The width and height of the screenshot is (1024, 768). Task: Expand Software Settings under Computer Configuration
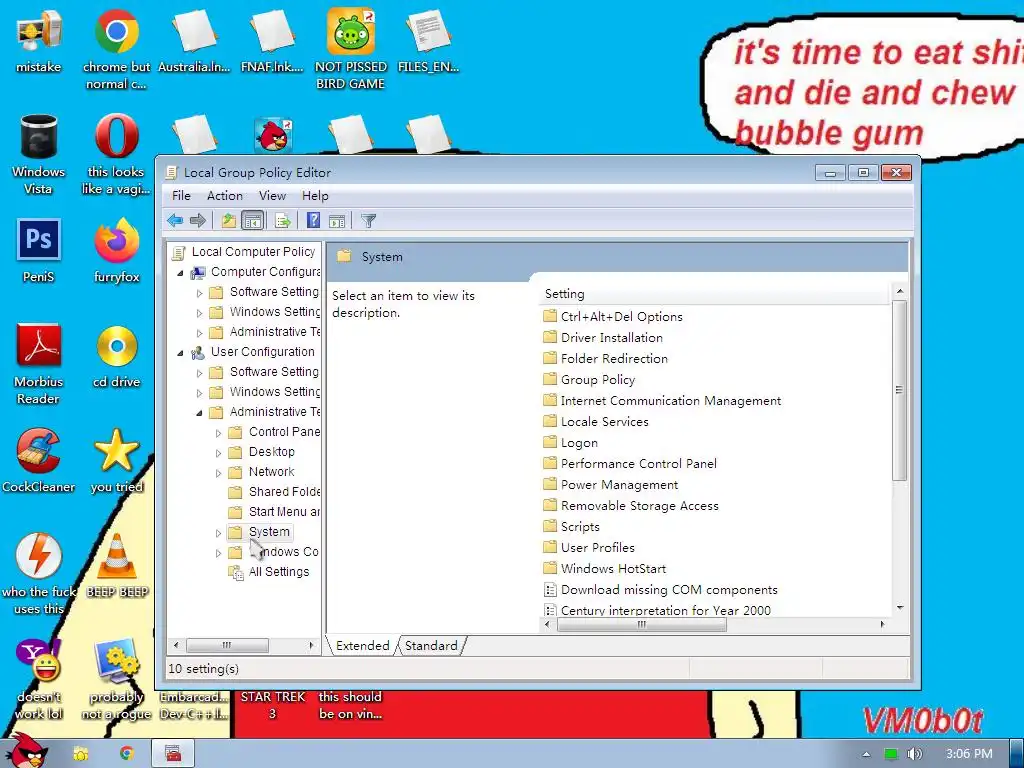click(200, 293)
